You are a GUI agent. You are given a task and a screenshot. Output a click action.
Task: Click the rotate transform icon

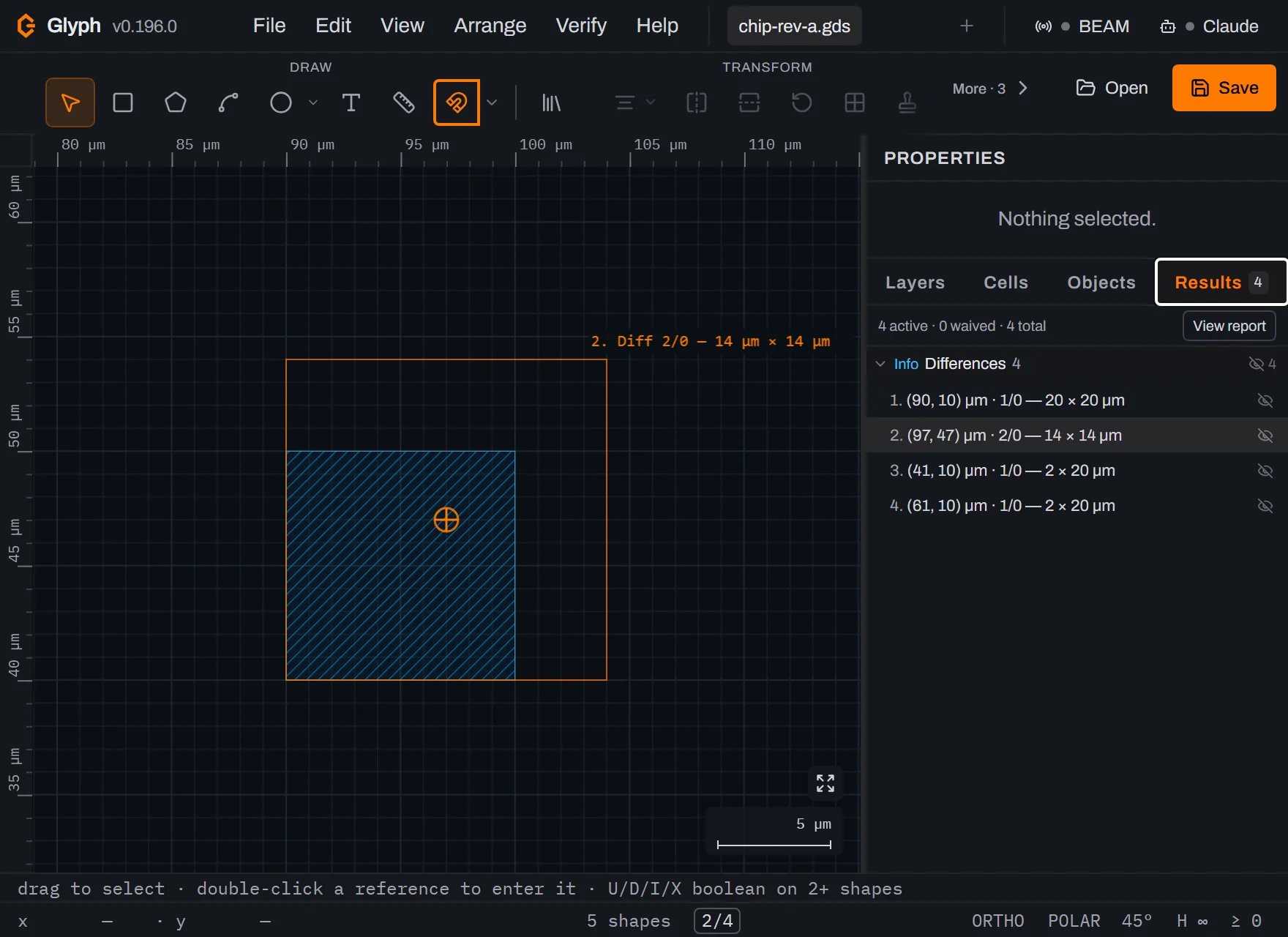[x=802, y=102]
